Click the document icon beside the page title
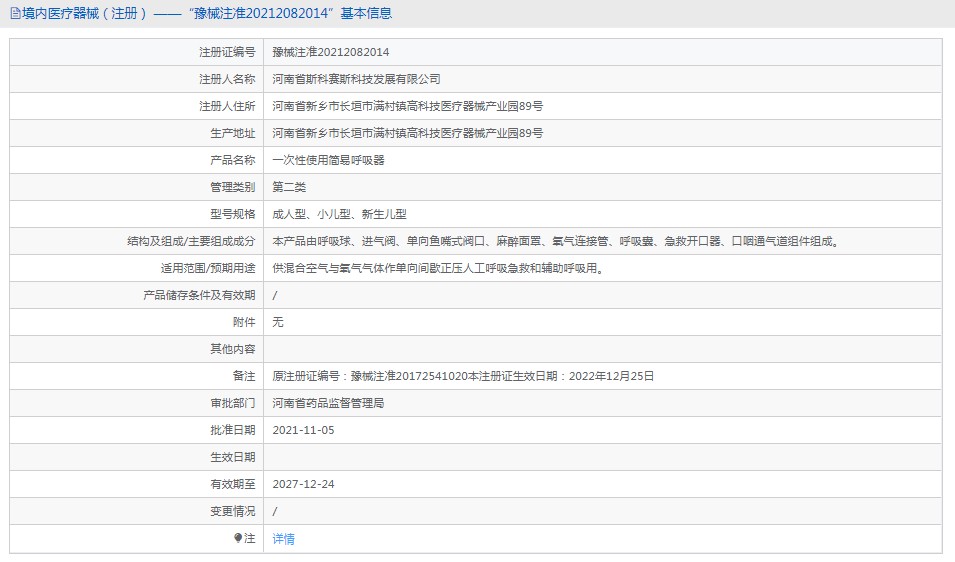The width and height of the screenshot is (955, 562). pos(15,13)
